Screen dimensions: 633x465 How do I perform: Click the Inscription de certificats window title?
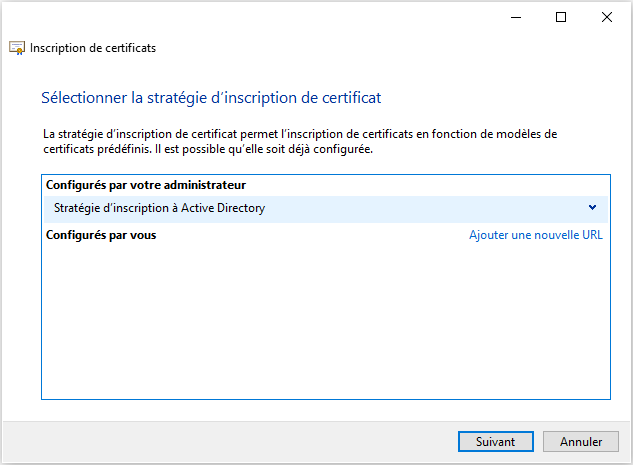click(x=93, y=48)
